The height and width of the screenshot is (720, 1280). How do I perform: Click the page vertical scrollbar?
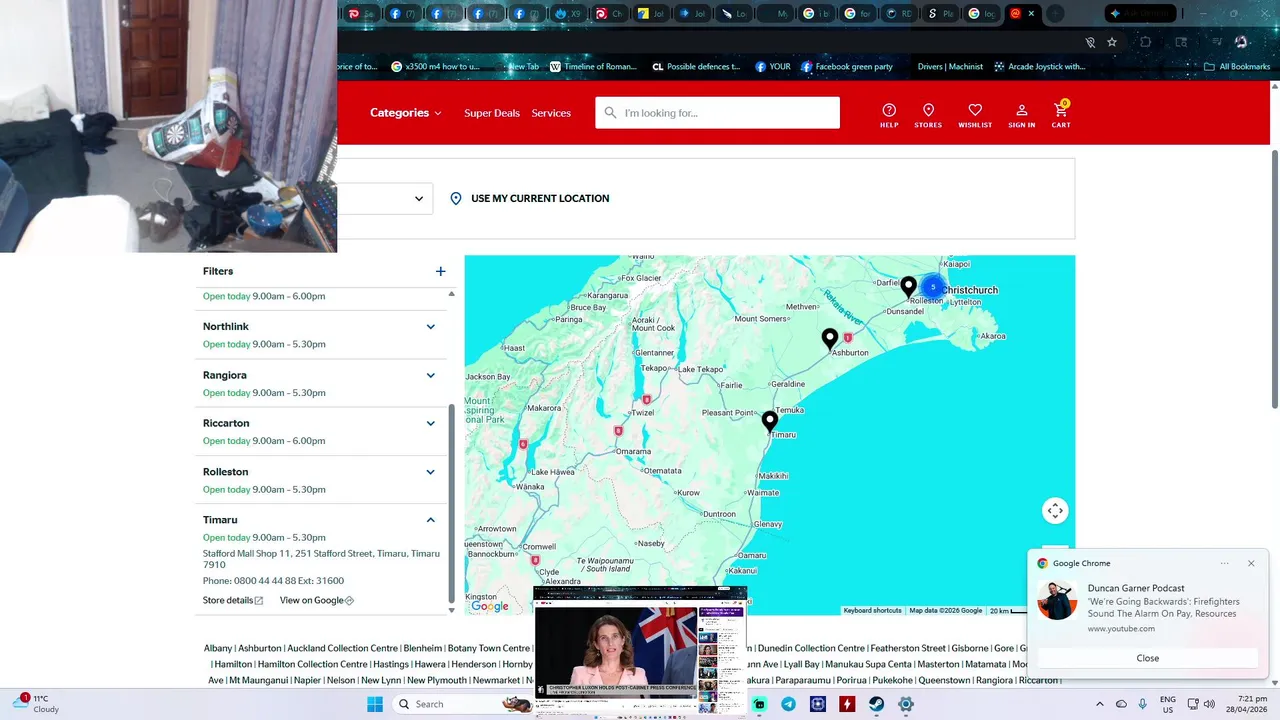(1274, 278)
